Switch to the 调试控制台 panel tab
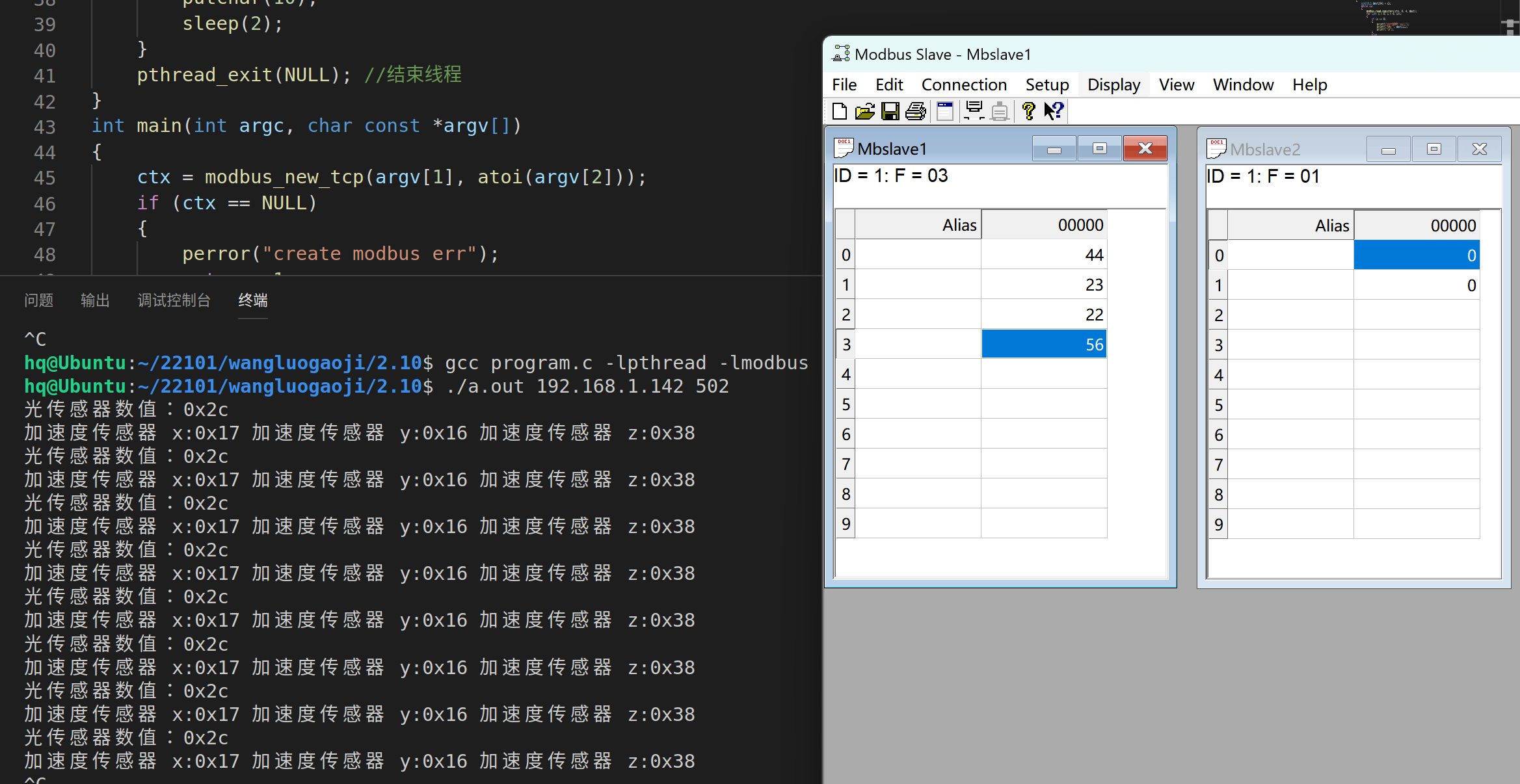The width and height of the screenshot is (1520, 784). 174,300
